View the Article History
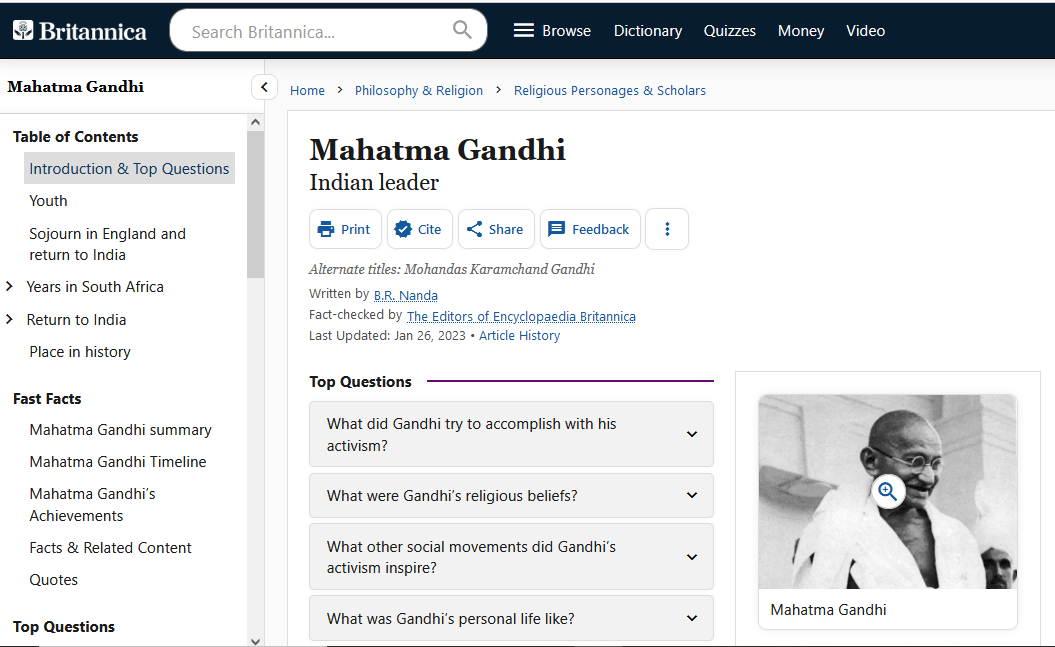Screen dimensions: 1055x647 [x=519, y=336]
